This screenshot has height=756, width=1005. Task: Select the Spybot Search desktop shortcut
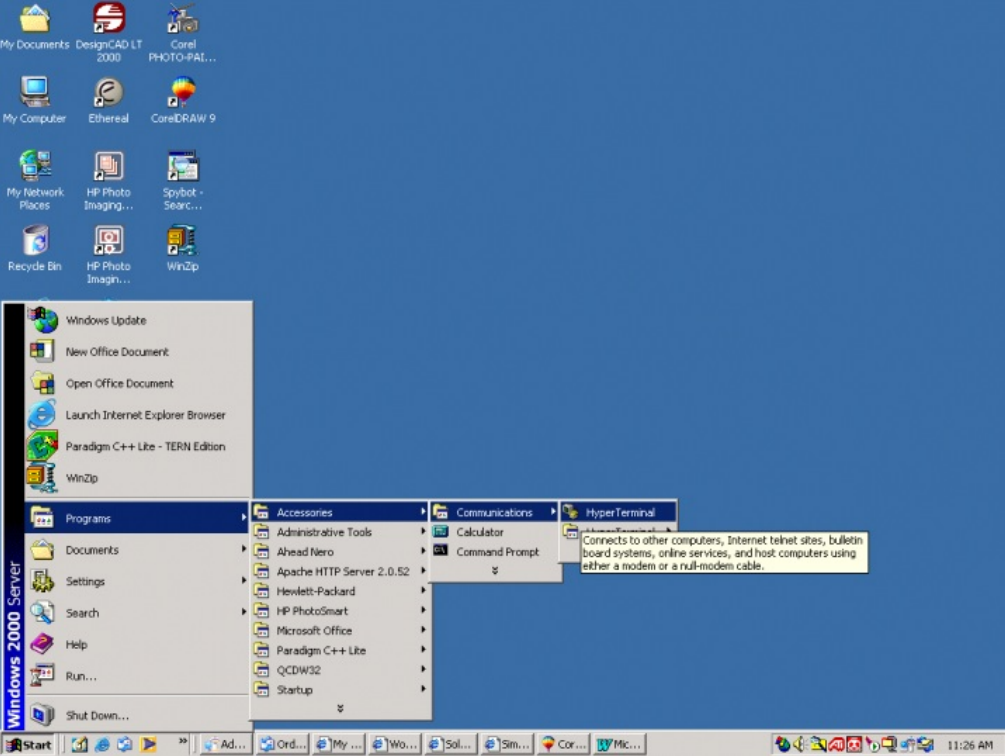coord(183,180)
